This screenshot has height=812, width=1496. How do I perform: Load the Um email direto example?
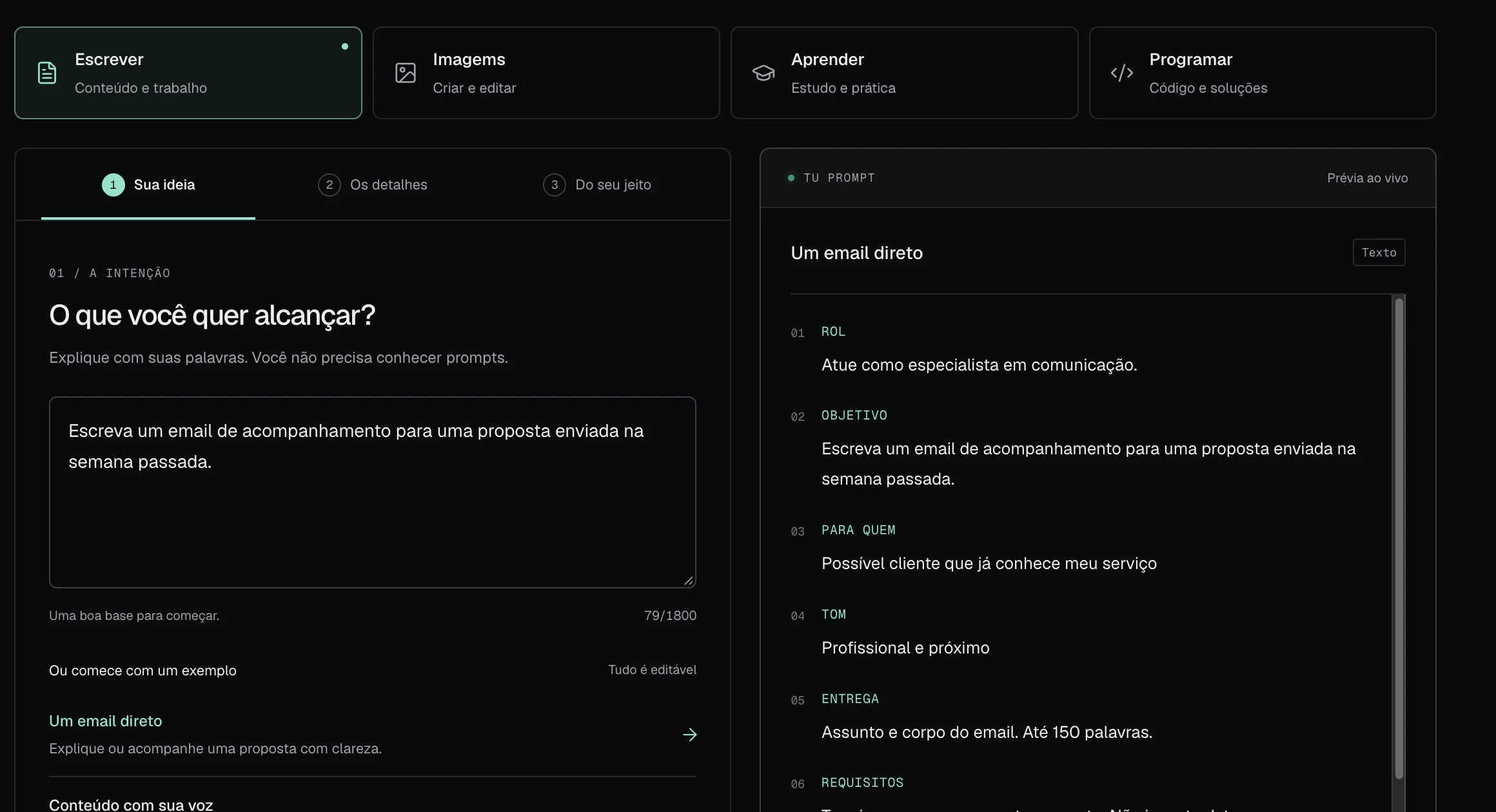pos(373,735)
